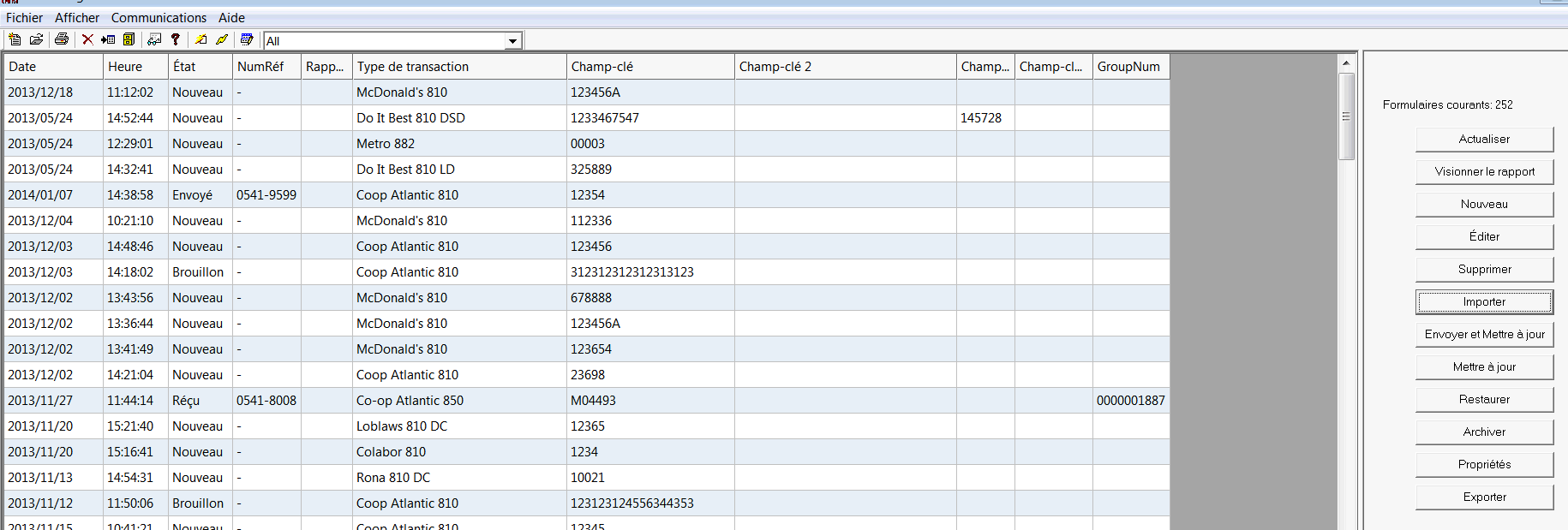Click the Open folder toolbar icon
Image resolution: width=1568 pixels, height=530 pixels.
pyautogui.click(x=37, y=39)
